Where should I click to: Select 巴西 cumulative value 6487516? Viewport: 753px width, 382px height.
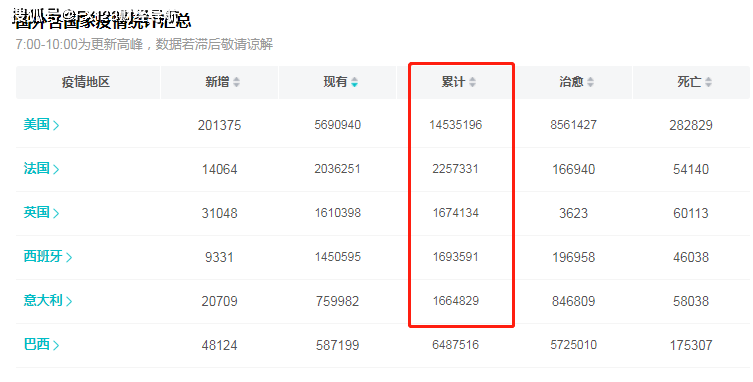click(x=456, y=345)
